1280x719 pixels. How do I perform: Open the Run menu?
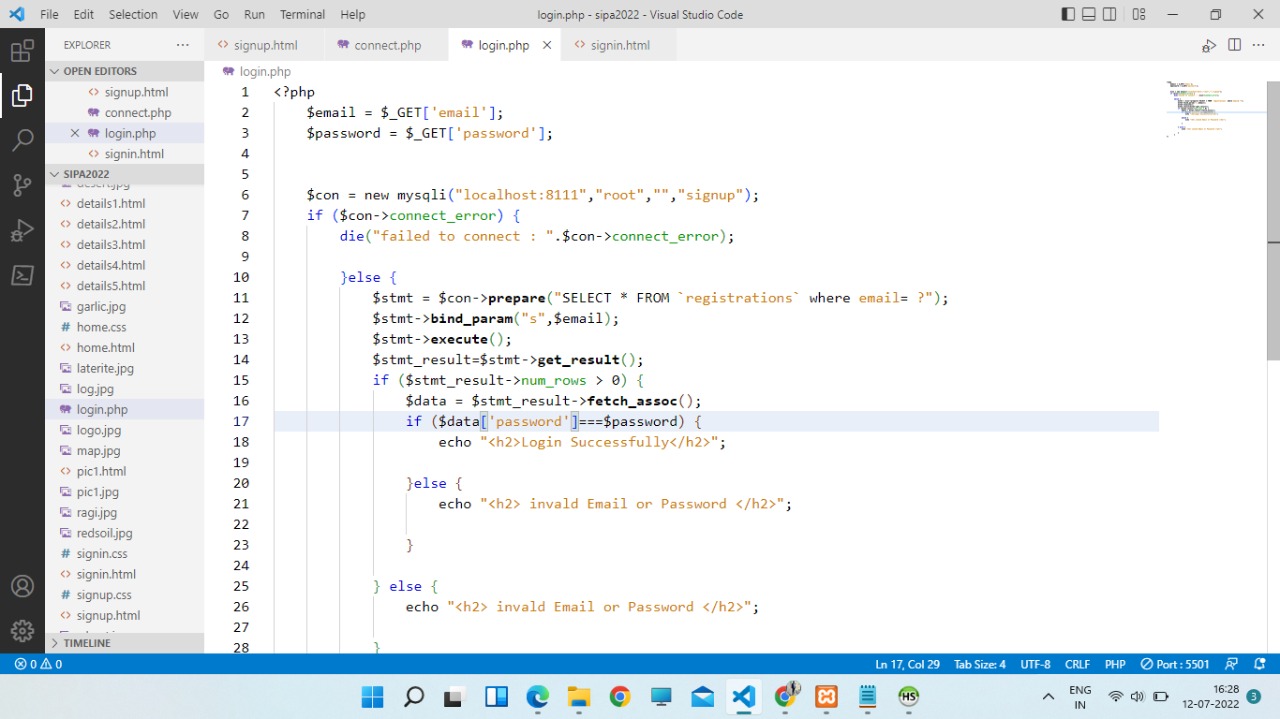click(x=255, y=14)
